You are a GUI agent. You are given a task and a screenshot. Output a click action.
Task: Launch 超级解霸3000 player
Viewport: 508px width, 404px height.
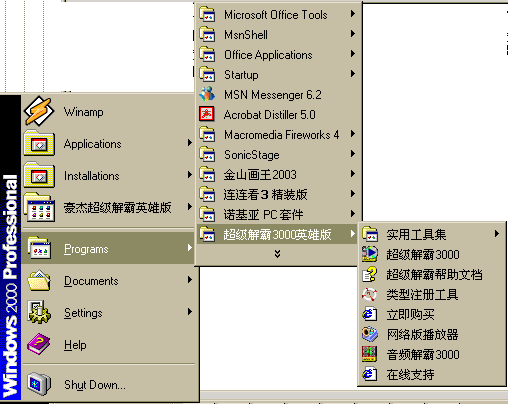click(431, 254)
